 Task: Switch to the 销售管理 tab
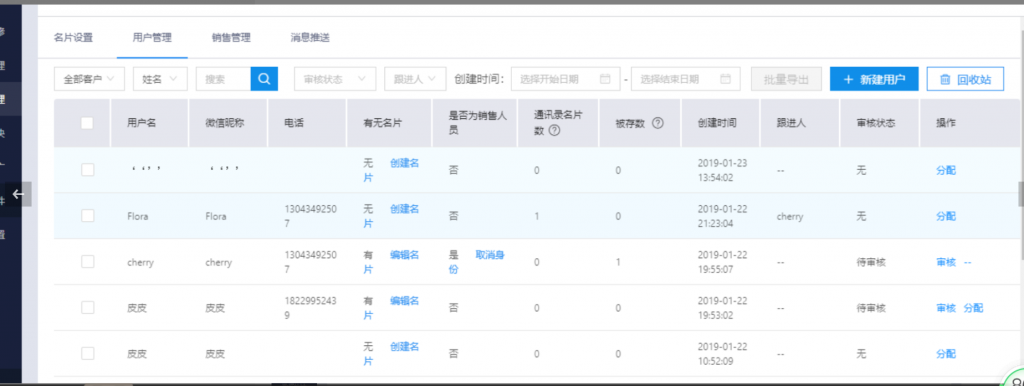coord(231,38)
